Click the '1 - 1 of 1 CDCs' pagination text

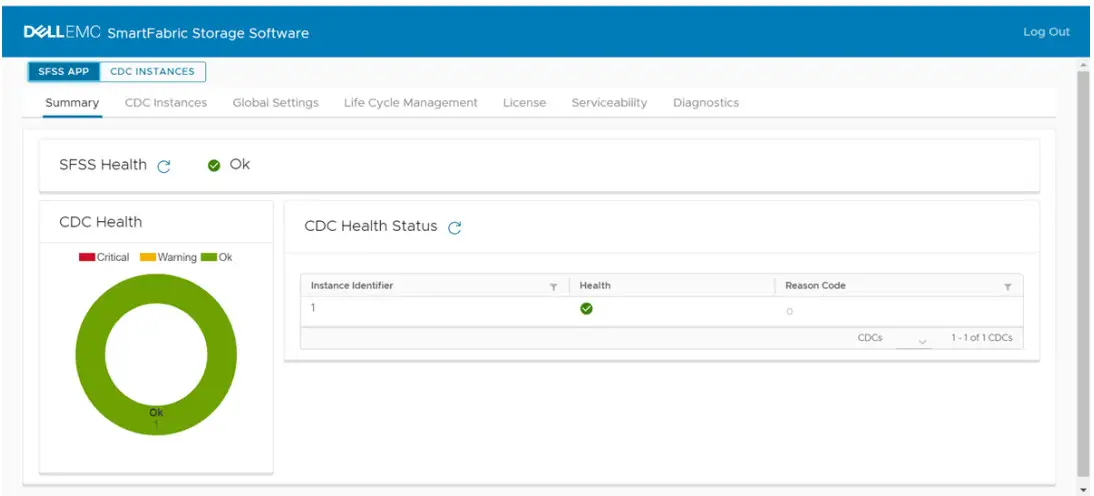point(982,338)
